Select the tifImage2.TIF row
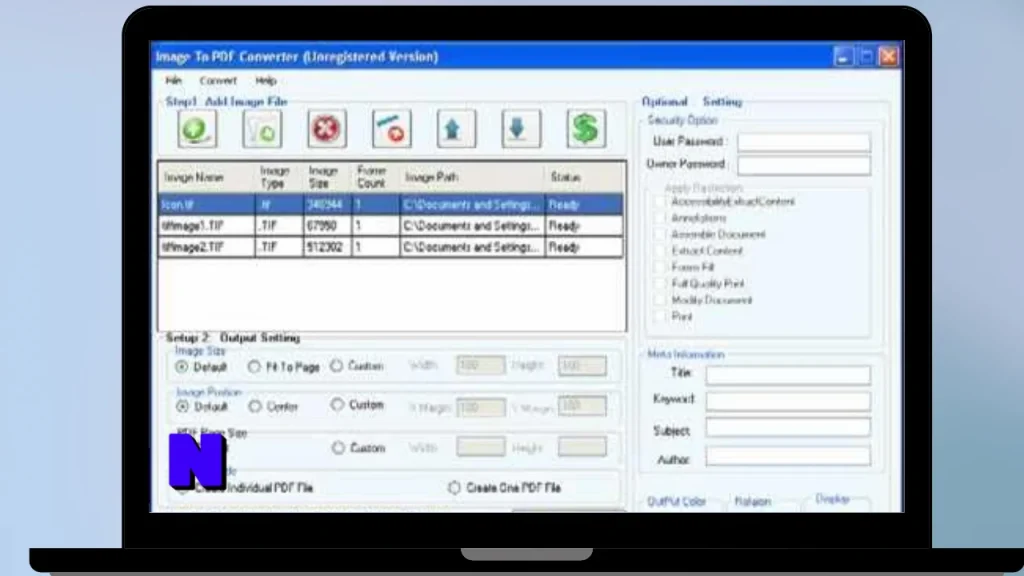This screenshot has width=1024, height=576. click(391, 247)
